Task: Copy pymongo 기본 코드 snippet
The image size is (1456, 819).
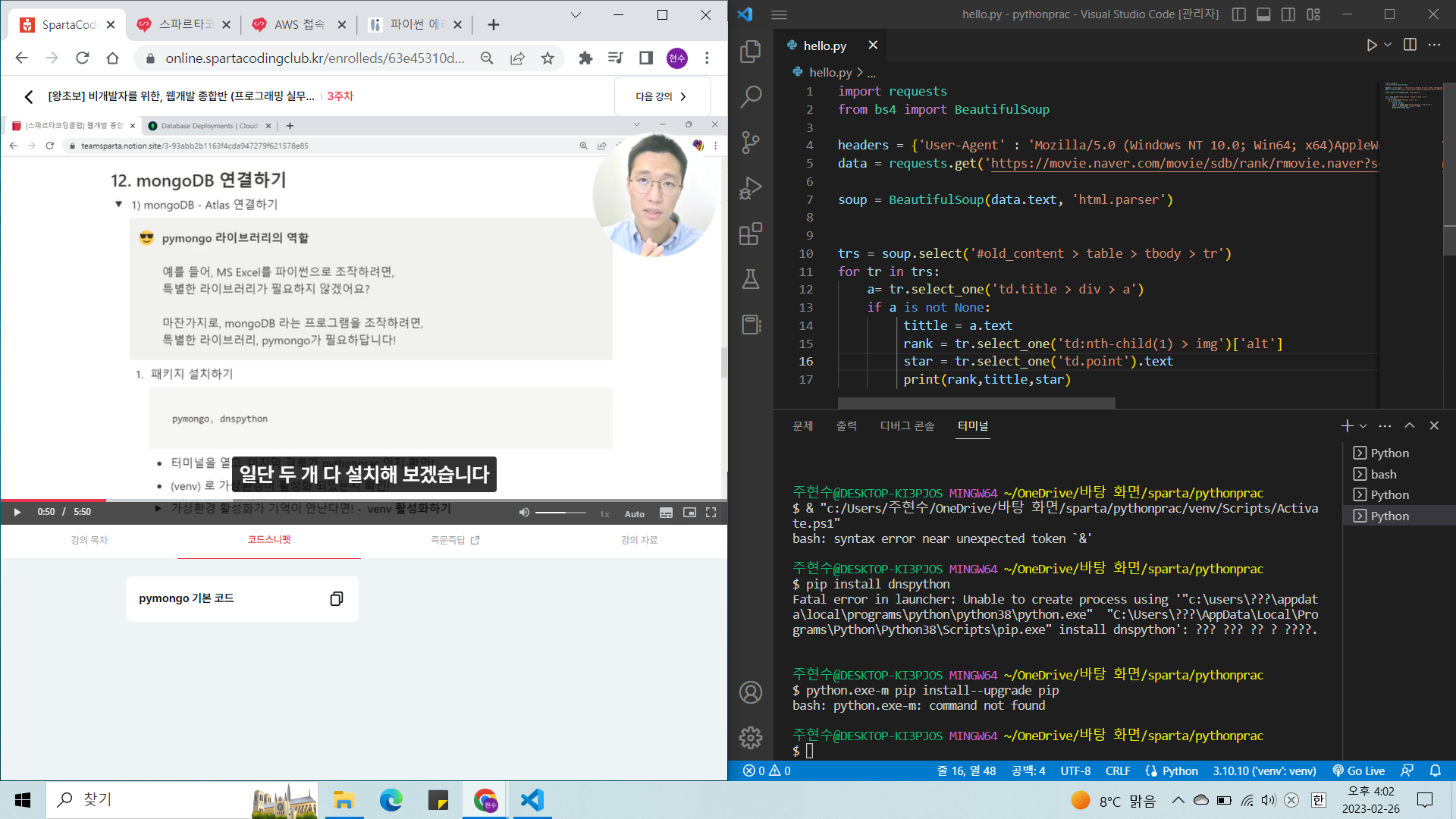Action: coord(337,599)
